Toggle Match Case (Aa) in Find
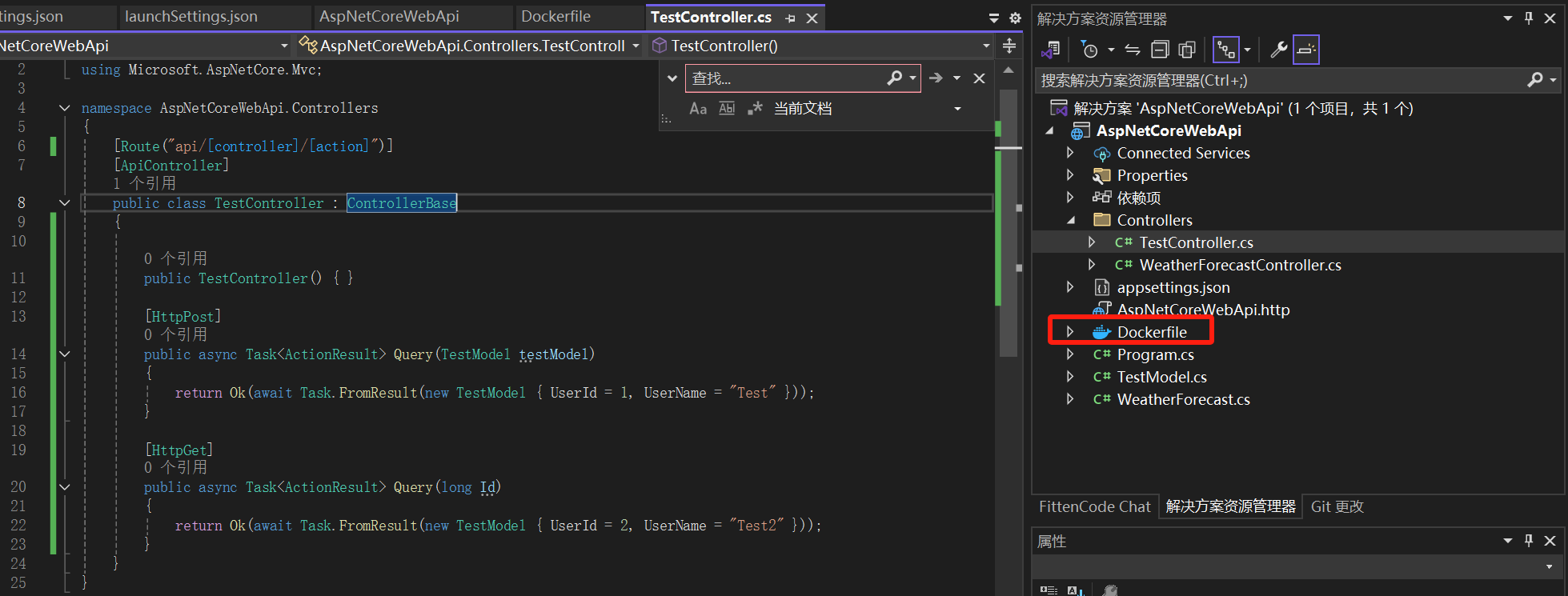 click(698, 108)
